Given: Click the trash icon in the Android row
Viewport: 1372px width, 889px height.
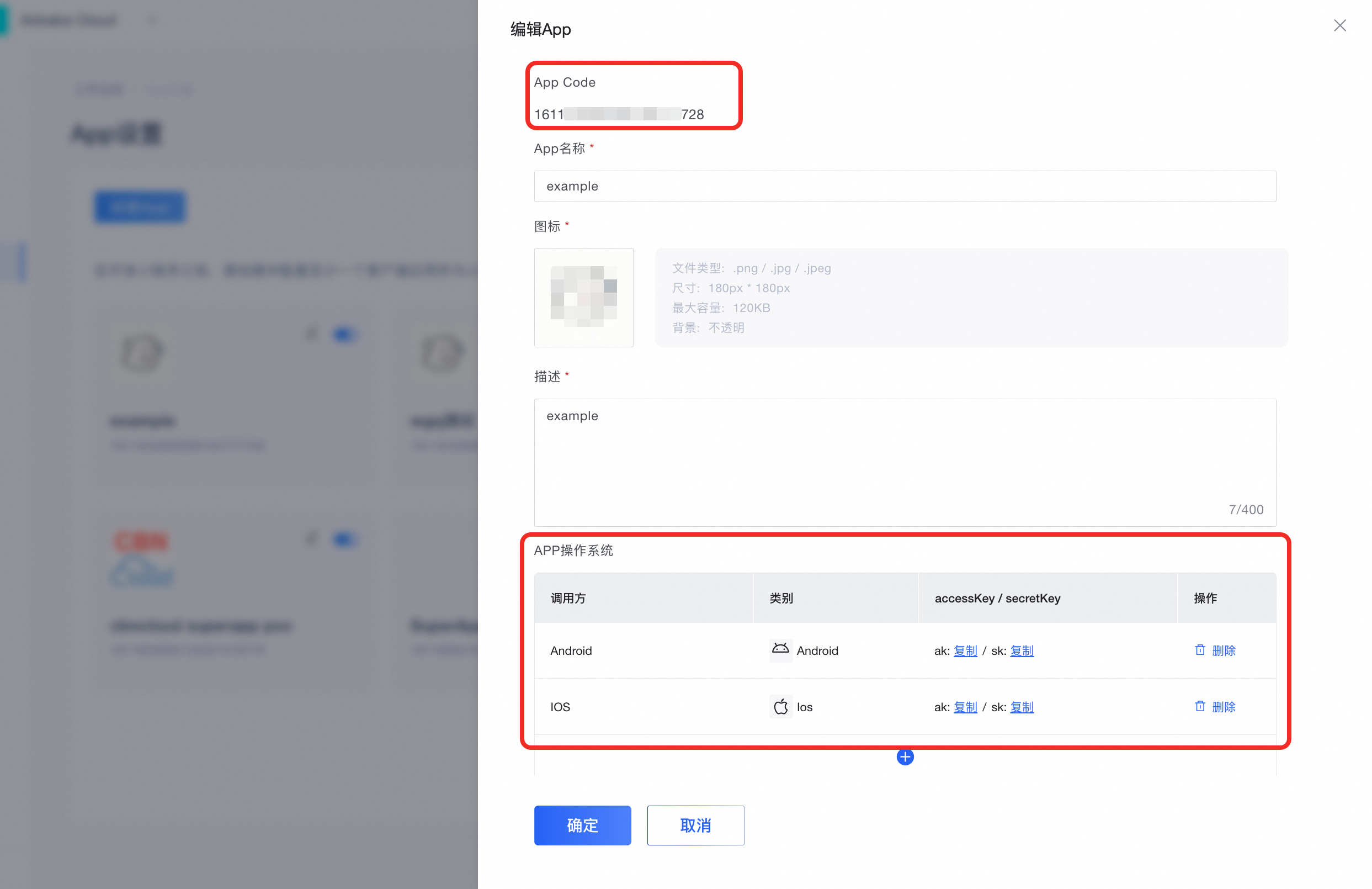Looking at the screenshot, I should click(x=1200, y=649).
